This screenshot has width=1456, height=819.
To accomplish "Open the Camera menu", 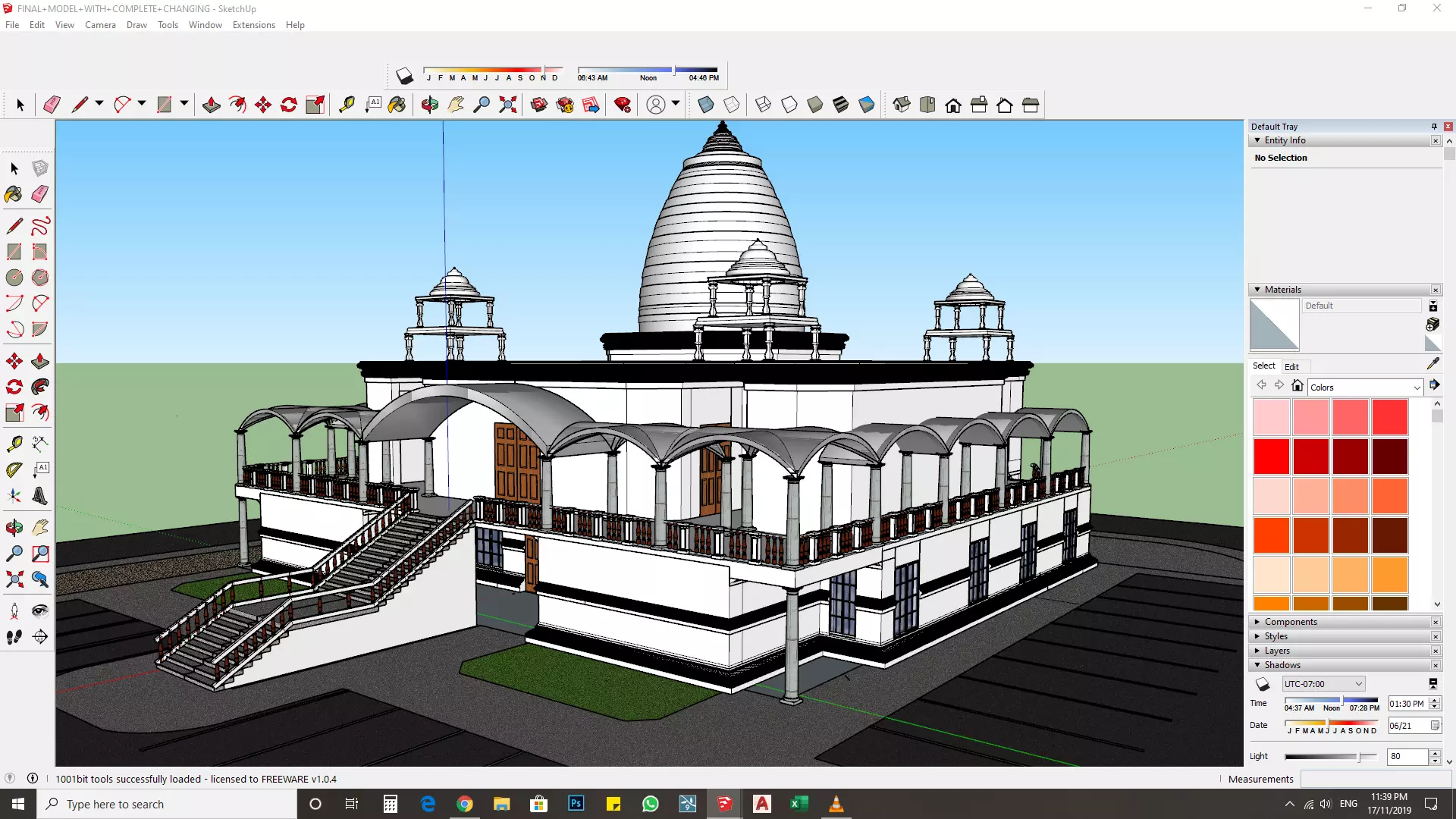I will tap(100, 25).
